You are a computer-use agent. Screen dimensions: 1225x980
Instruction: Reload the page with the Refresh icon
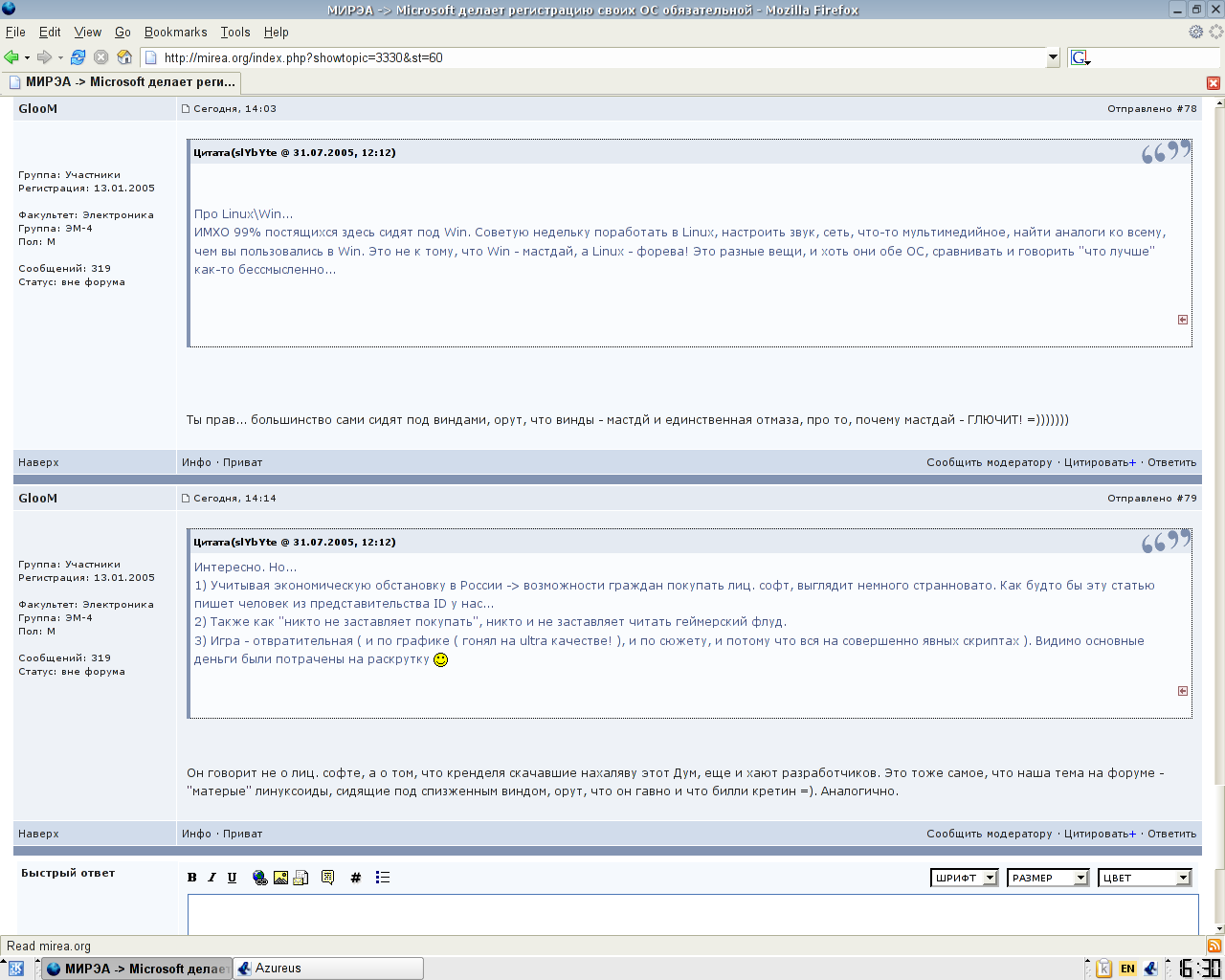[78, 57]
